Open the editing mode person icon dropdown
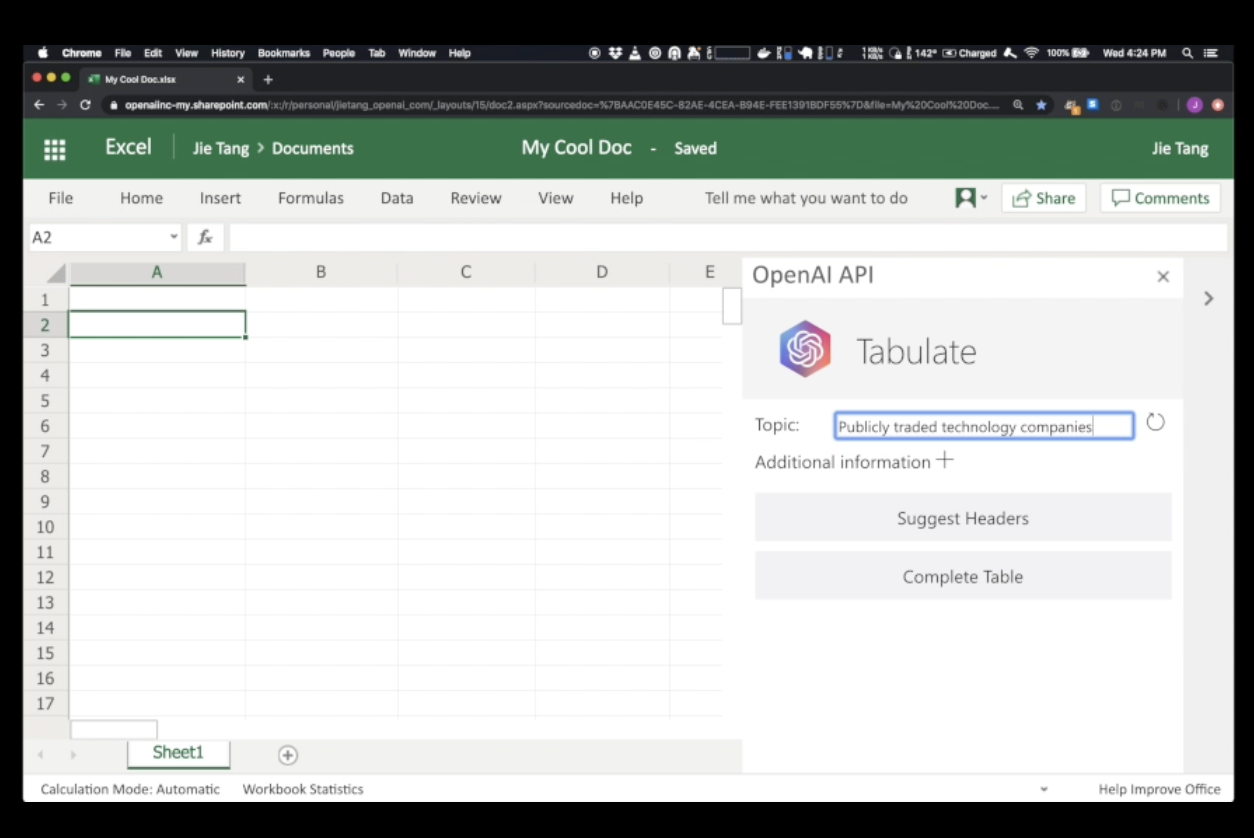The width and height of the screenshot is (1254, 838). tap(970, 198)
